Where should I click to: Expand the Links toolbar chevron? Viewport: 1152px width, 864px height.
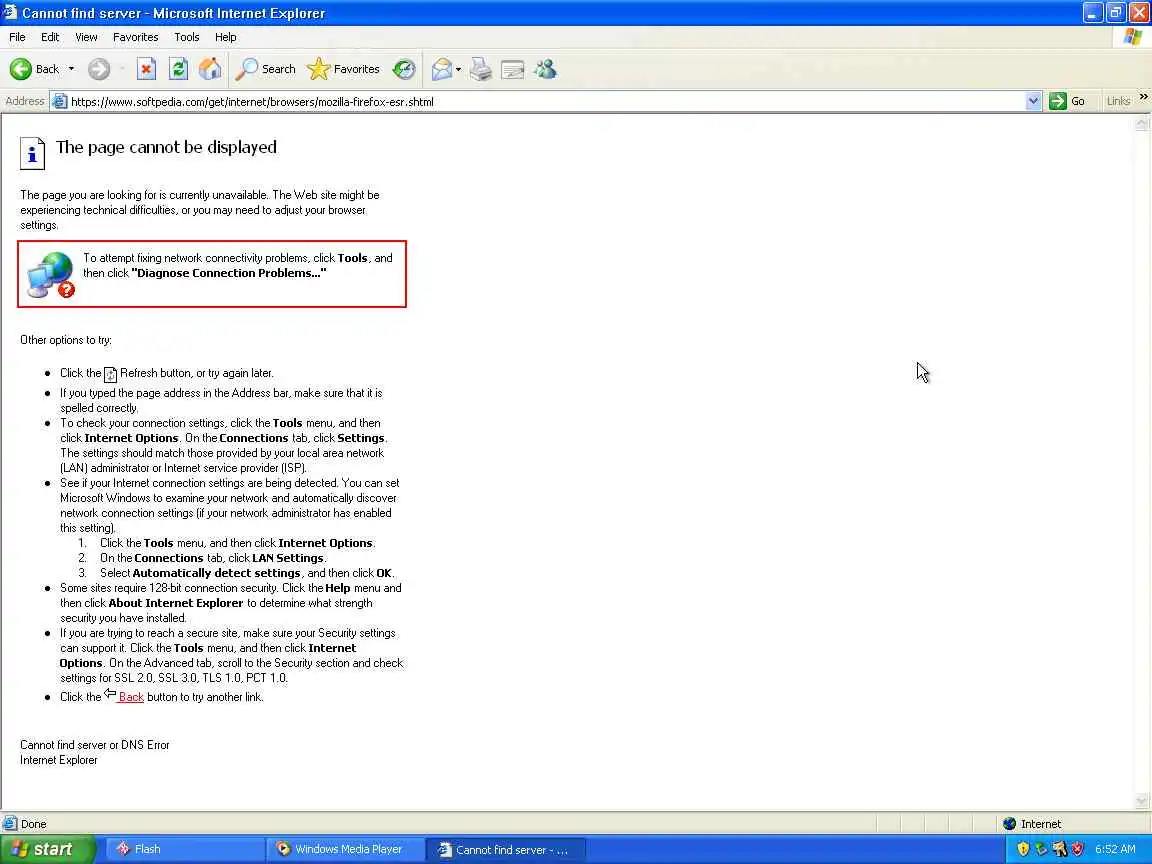(1143, 96)
